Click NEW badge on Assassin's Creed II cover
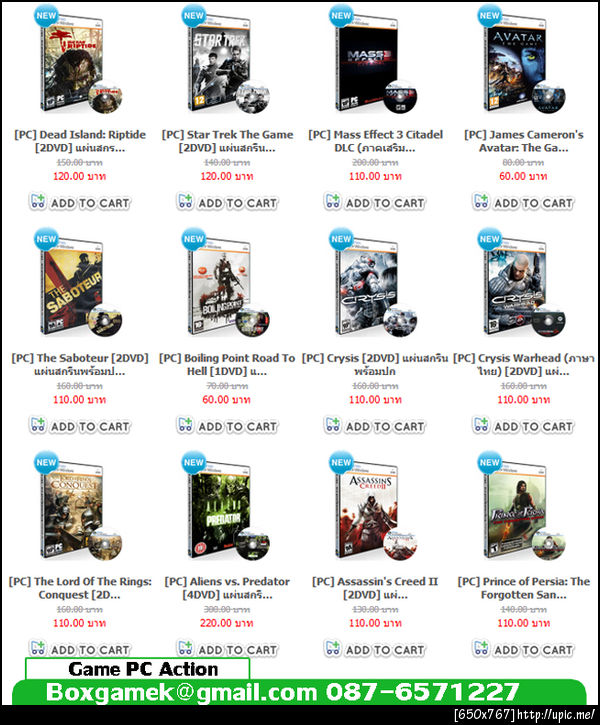Viewport: 600px width, 725px height. [341, 462]
